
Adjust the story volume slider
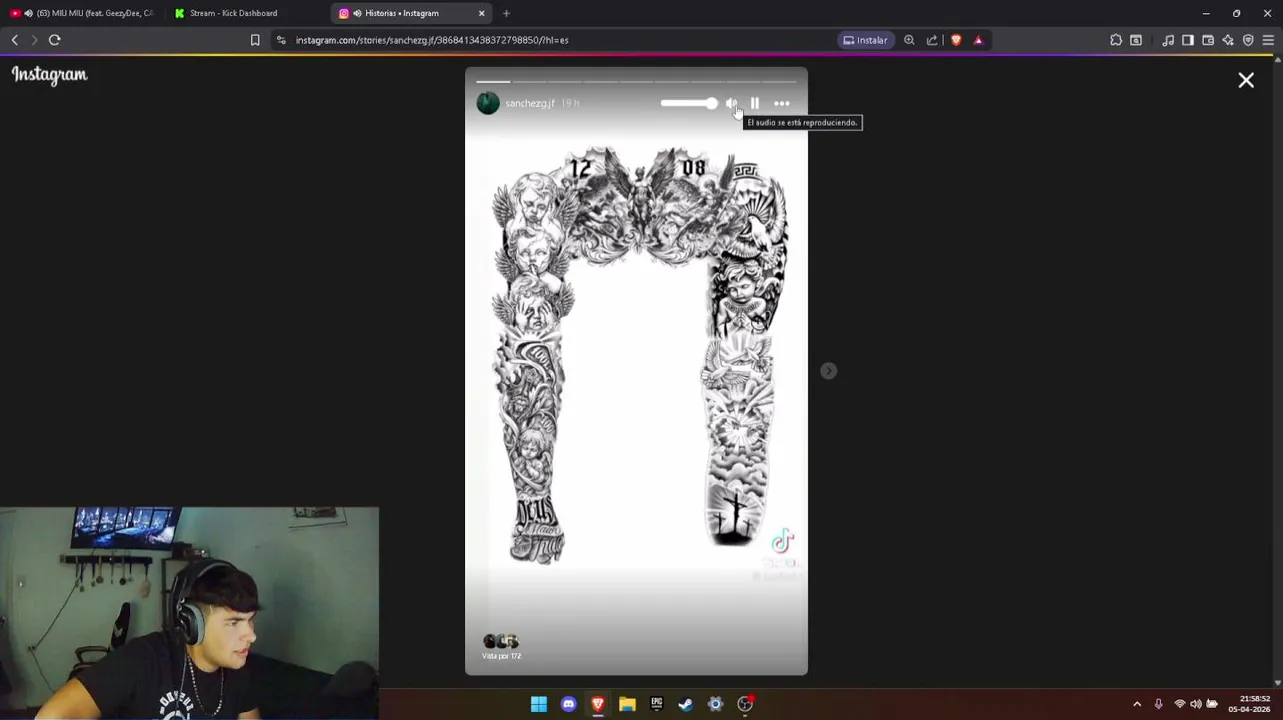click(689, 103)
